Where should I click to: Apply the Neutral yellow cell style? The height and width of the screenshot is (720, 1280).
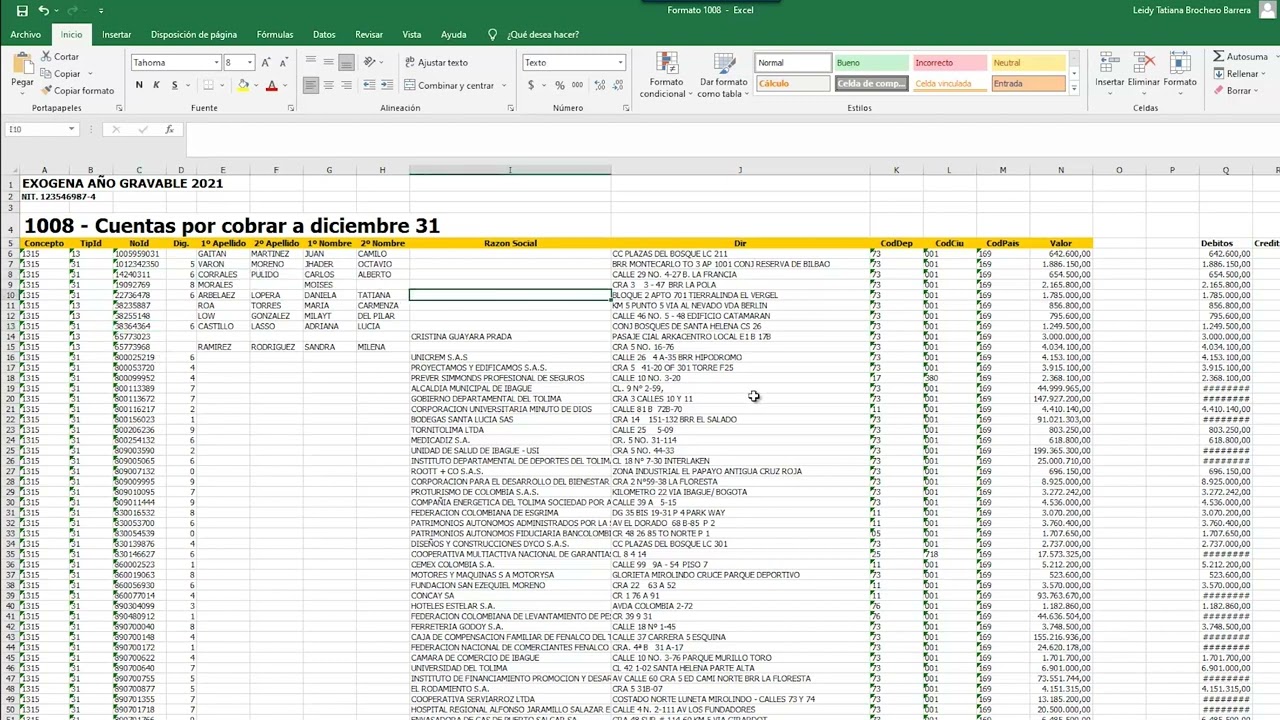[x=1028, y=63]
